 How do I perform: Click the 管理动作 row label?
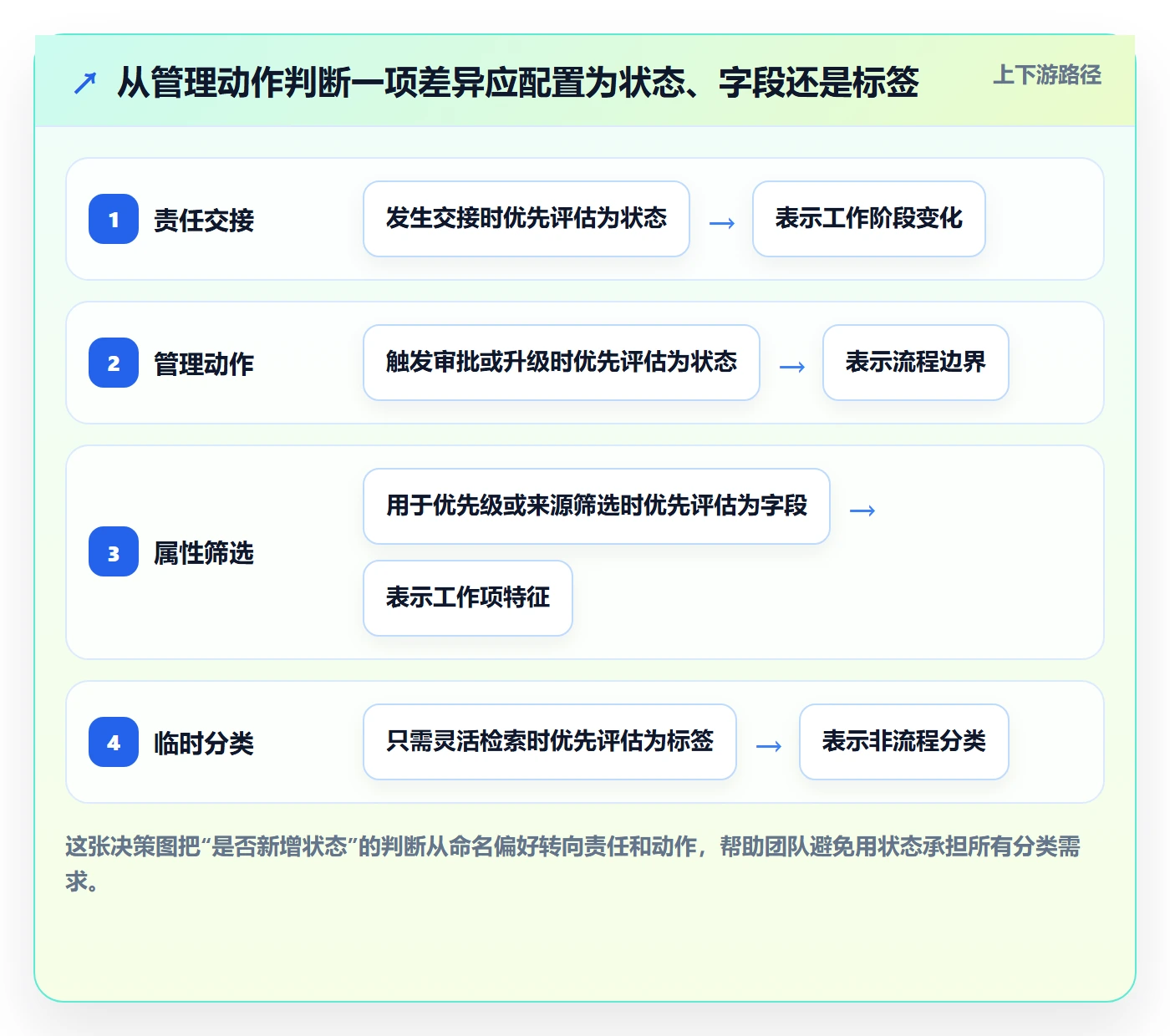click(x=204, y=364)
